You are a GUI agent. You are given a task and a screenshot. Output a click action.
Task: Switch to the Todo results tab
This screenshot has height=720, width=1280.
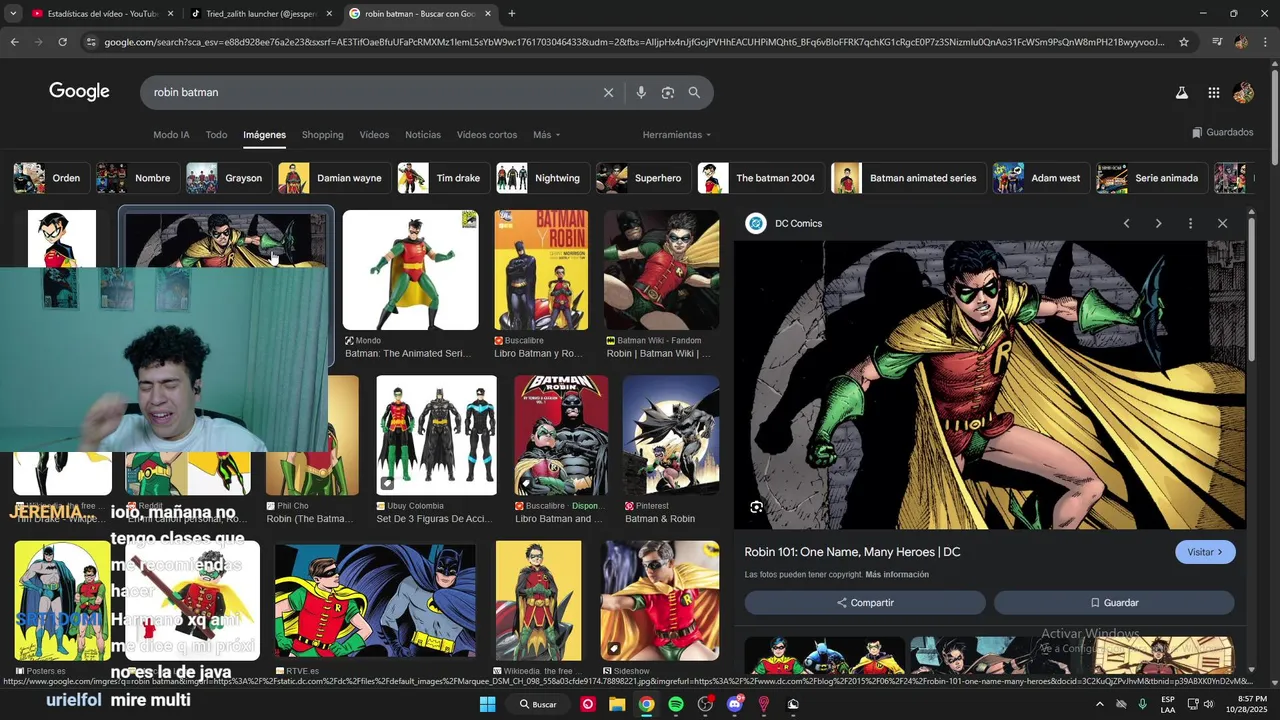(216, 135)
